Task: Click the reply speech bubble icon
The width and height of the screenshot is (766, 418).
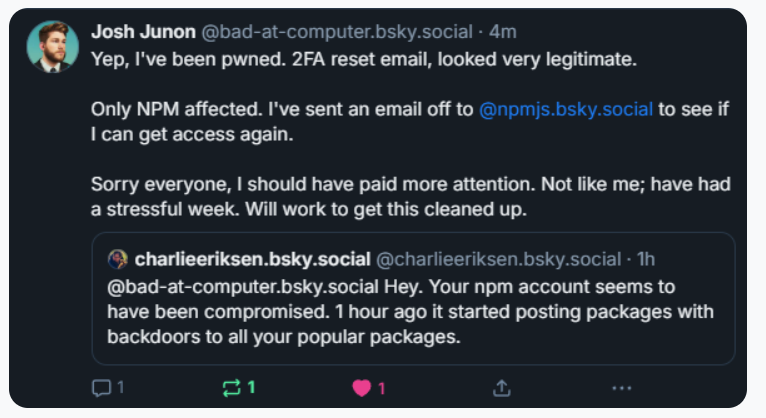Action: (x=101, y=387)
